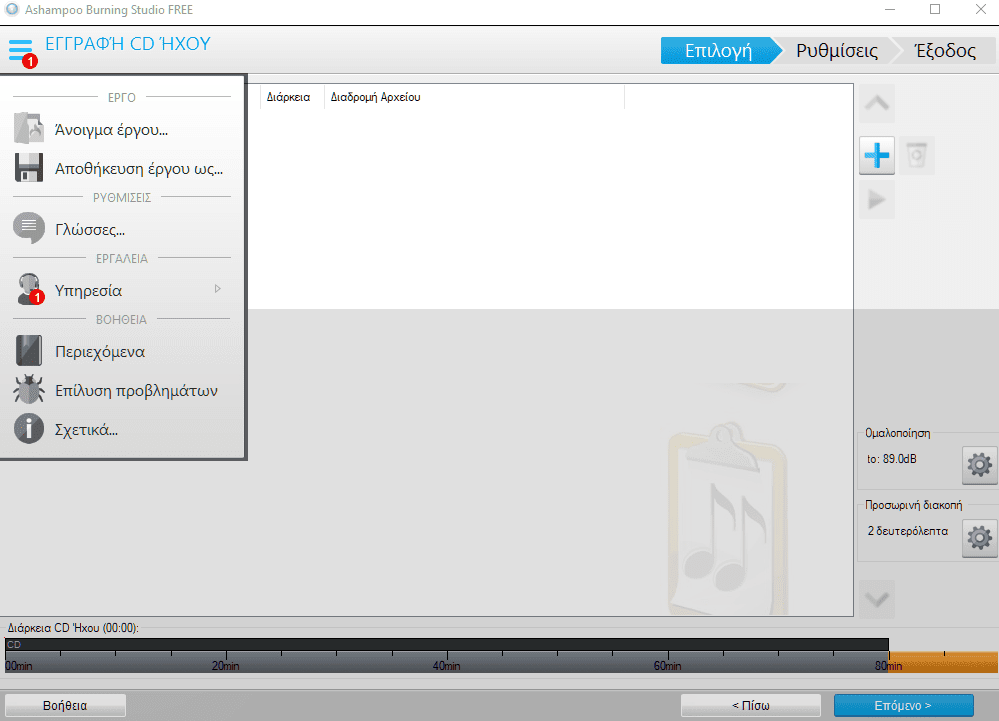Click the headset service icon
This screenshot has width=999, height=721.
pyautogui.click(x=29, y=289)
